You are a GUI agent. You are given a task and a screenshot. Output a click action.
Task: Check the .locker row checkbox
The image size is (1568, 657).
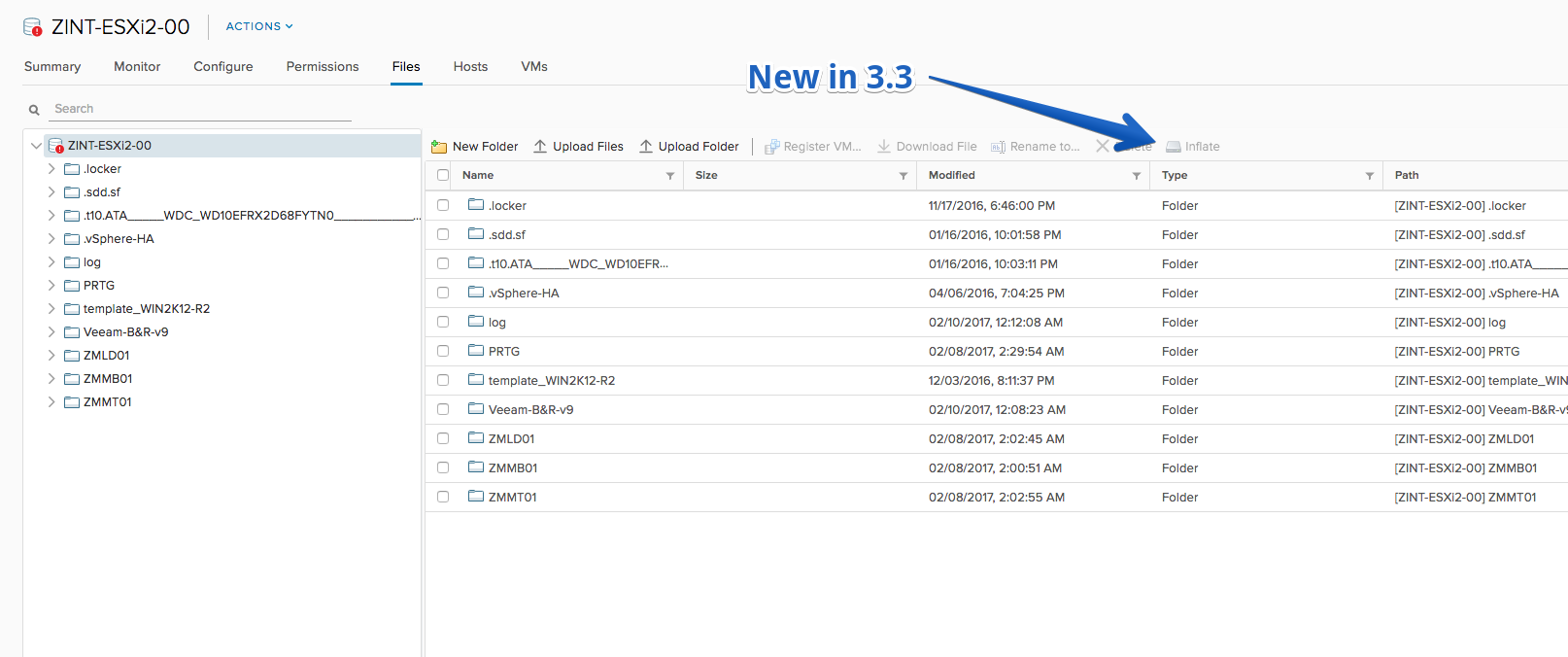point(443,205)
